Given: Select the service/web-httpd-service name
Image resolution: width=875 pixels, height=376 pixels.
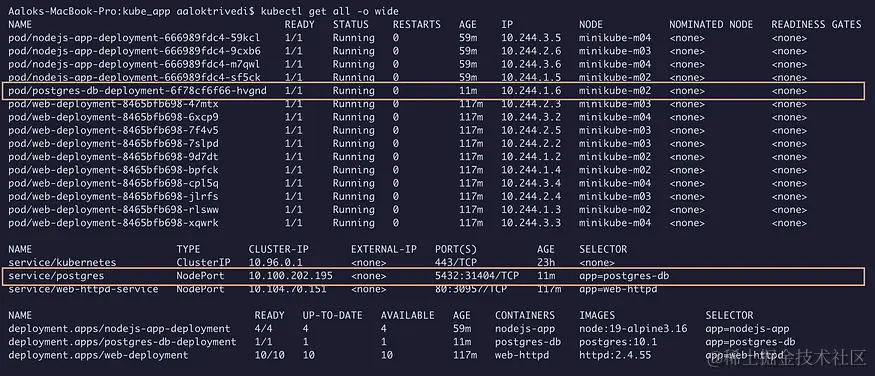Looking at the screenshot, I should pyautogui.click(x=83, y=290).
